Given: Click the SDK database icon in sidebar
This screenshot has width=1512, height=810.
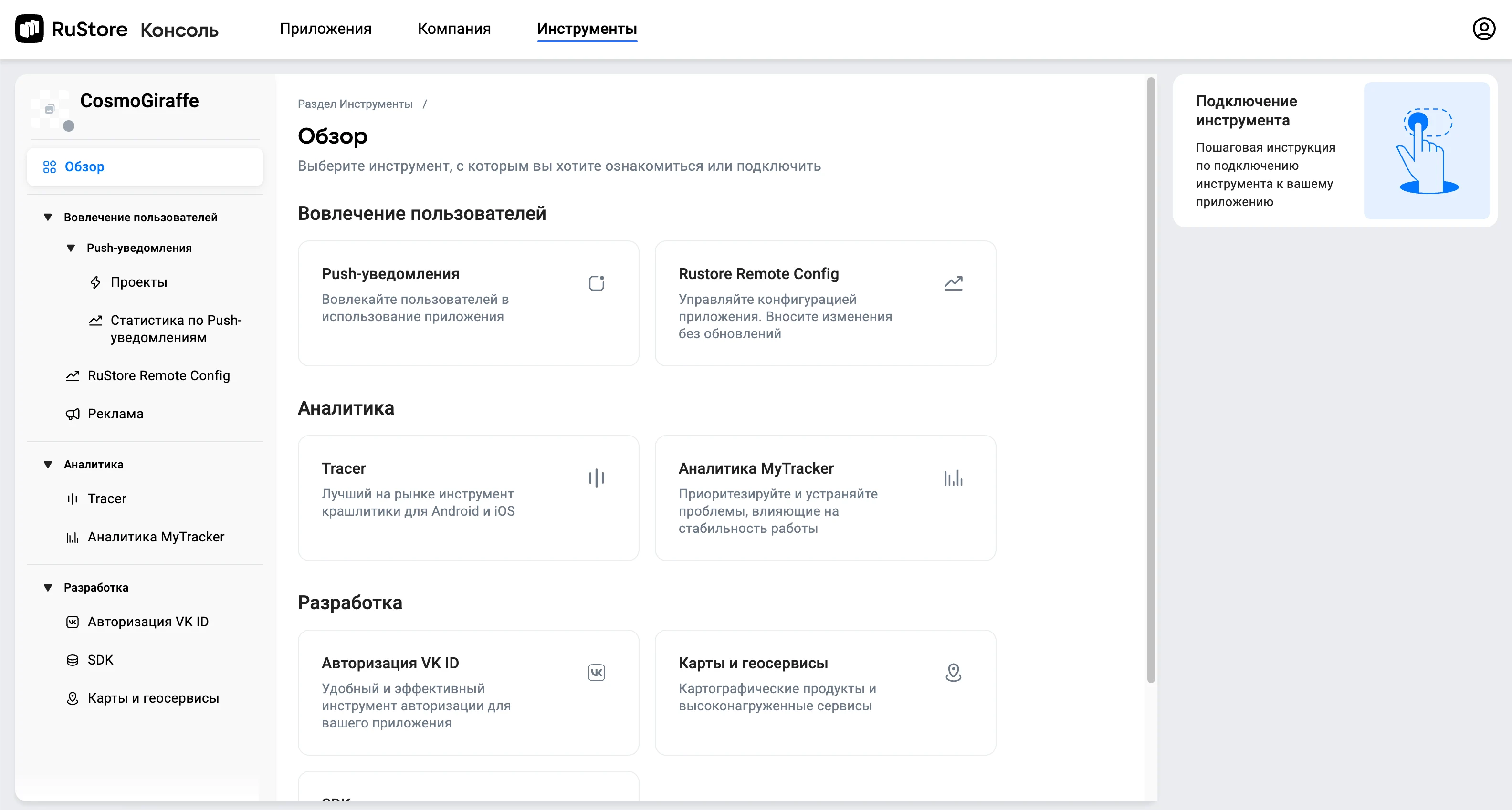Looking at the screenshot, I should pos(72,660).
